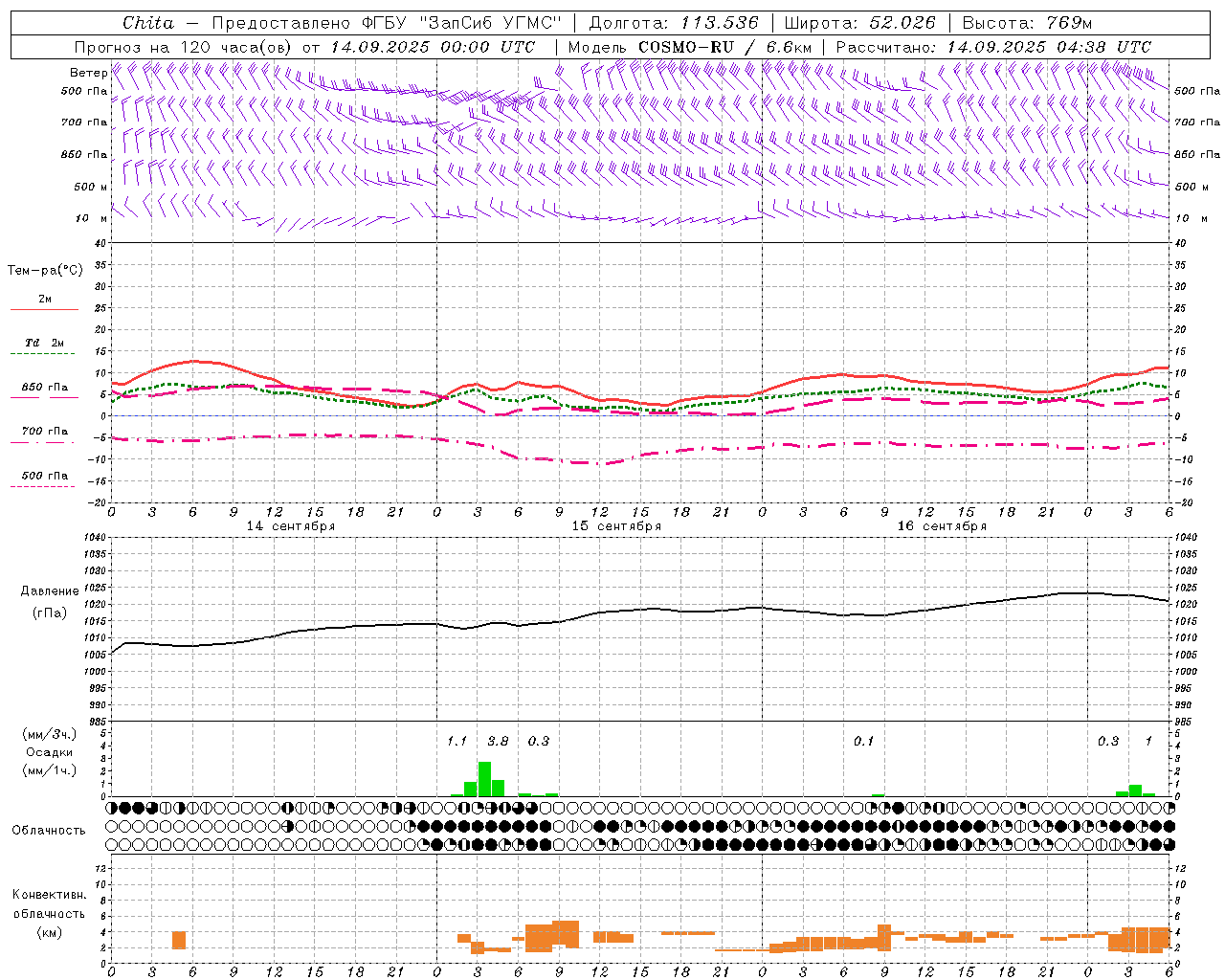Click the model name "COSMO-RU / 6.6км"
Screen dimensions: 1225x980
tap(724, 47)
